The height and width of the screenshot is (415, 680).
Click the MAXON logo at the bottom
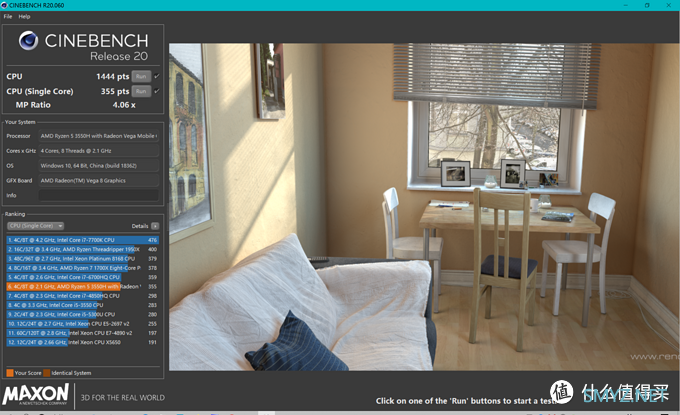point(38,396)
